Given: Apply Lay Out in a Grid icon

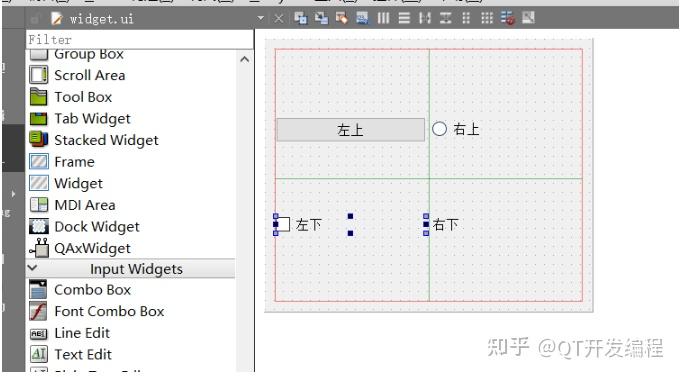Looking at the screenshot, I should click(x=487, y=18).
